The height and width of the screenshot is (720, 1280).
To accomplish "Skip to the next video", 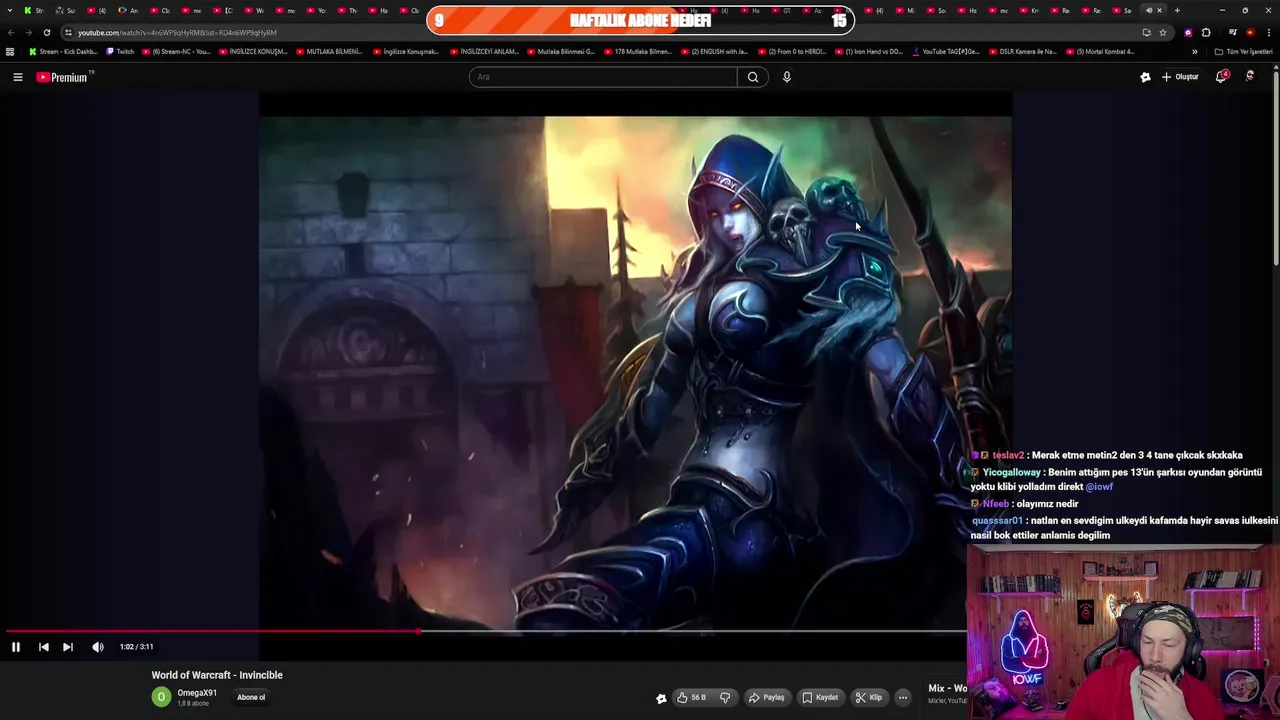I will pos(68,647).
